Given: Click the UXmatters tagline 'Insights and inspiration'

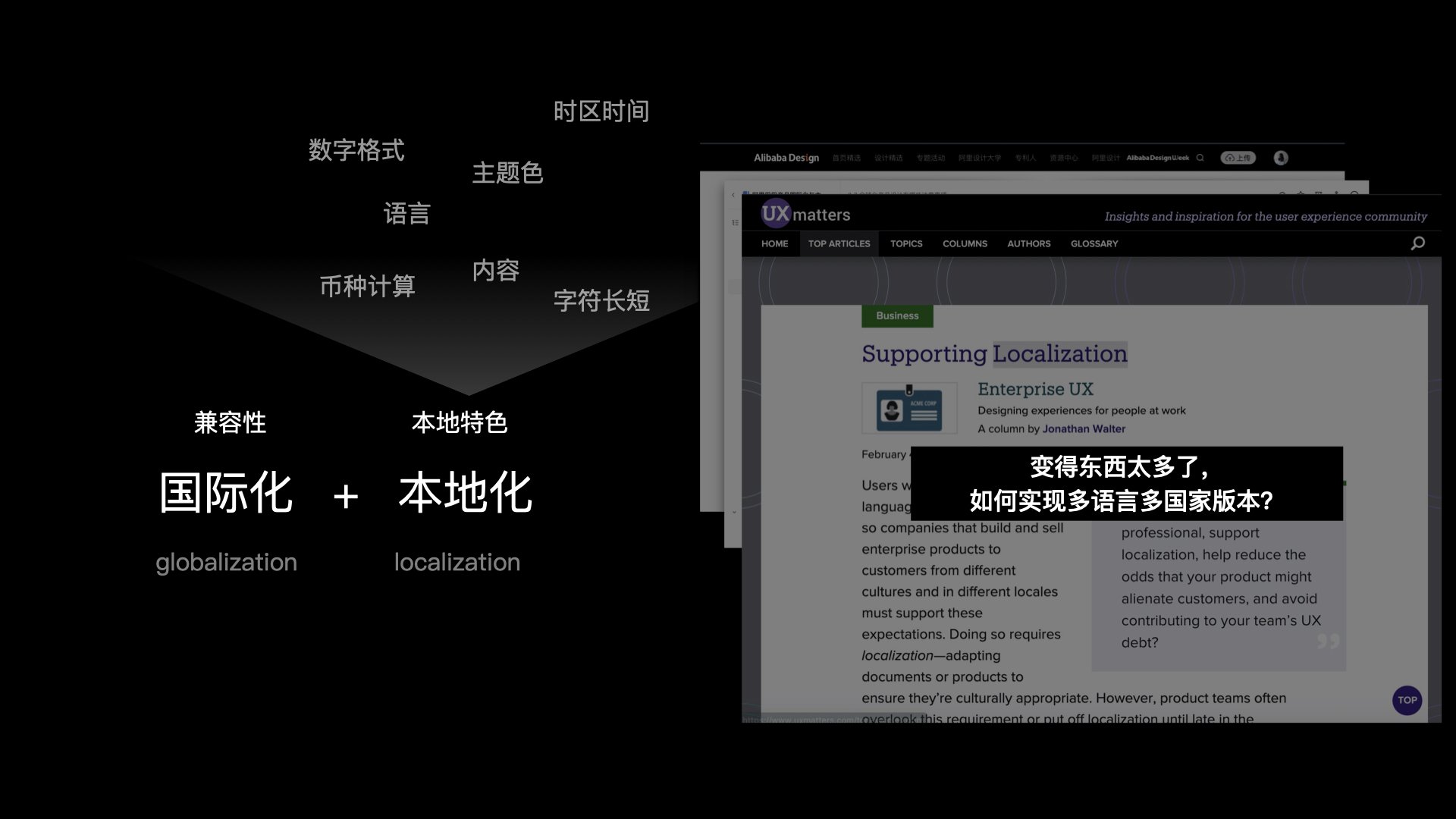Looking at the screenshot, I should (x=1266, y=217).
